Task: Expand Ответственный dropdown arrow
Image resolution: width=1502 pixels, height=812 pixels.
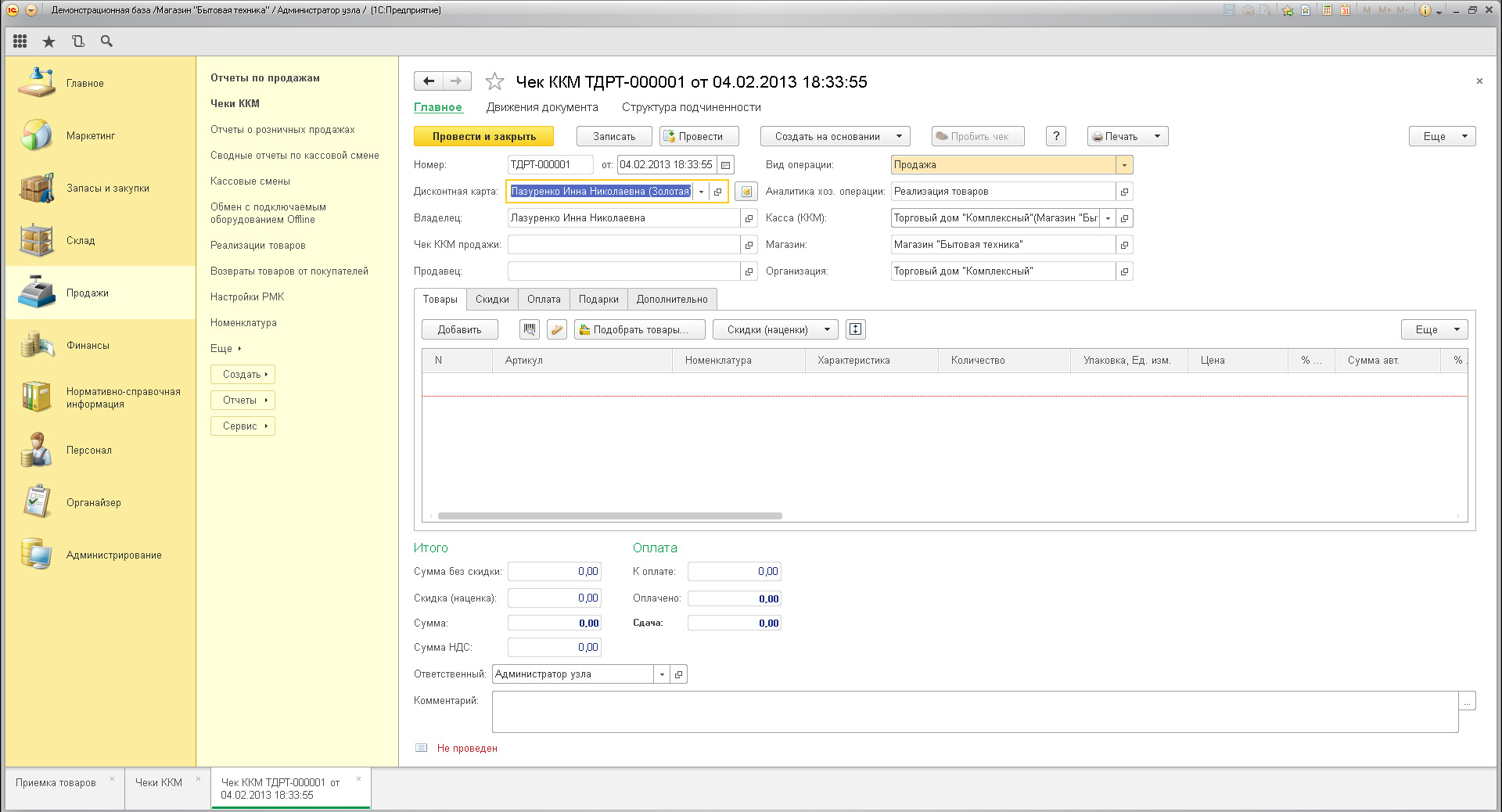Action: pos(662,674)
